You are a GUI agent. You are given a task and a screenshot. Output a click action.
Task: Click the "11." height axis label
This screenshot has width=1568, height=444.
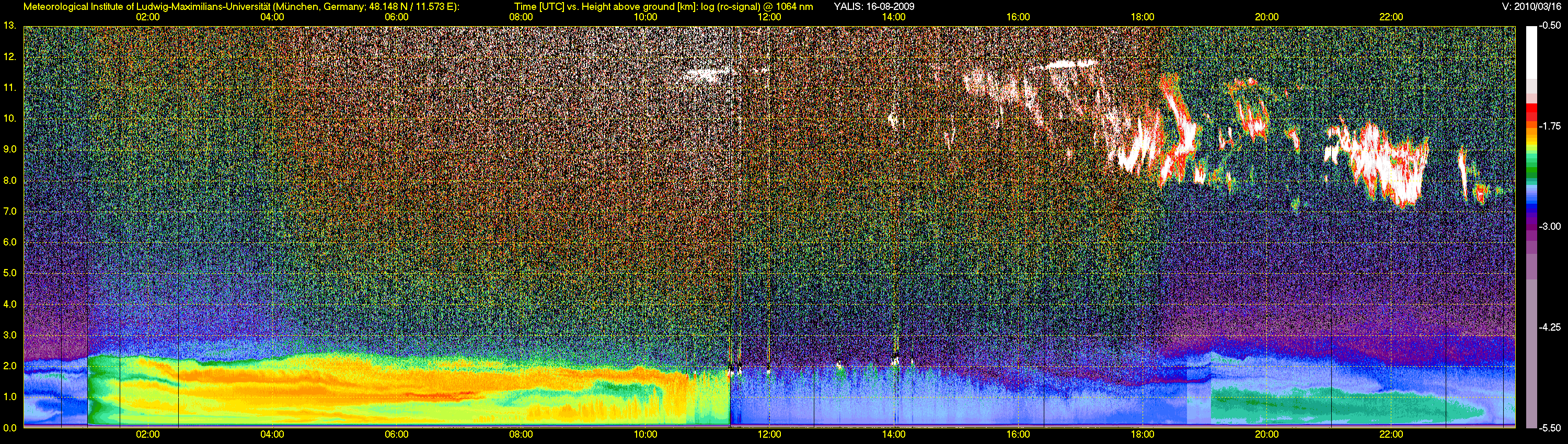[x=10, y=88]
